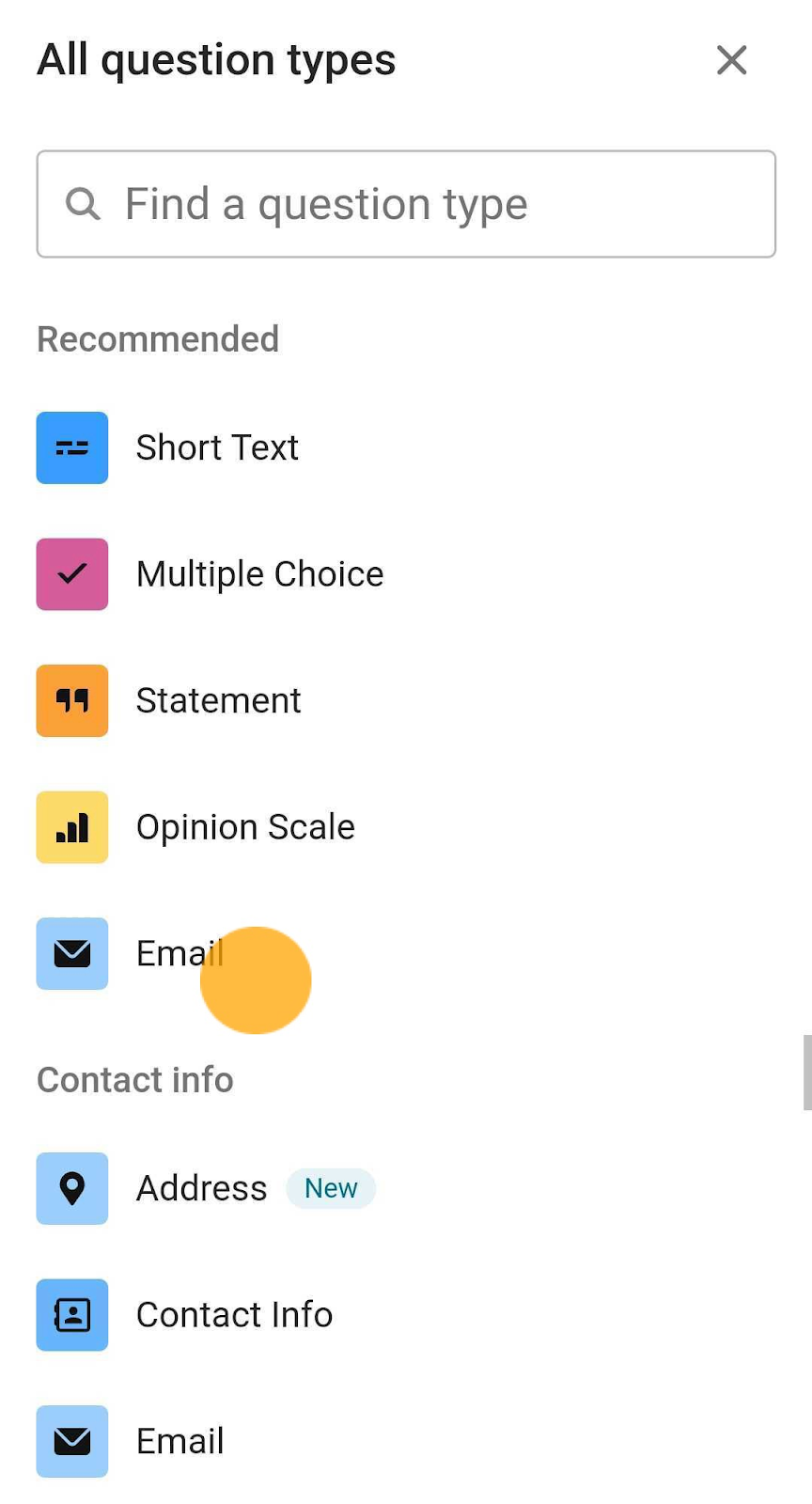
Task: Select the Opinion Scale label
Action: 245,827
